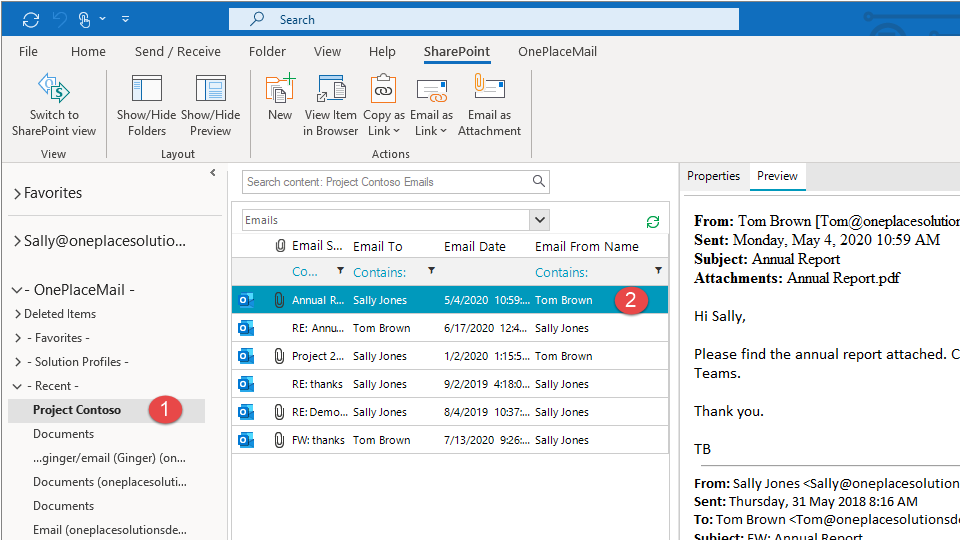The width and height of the screenshot is (960, 540).
Task: Click the sync icon in title bar
Action: pos(31,19)
